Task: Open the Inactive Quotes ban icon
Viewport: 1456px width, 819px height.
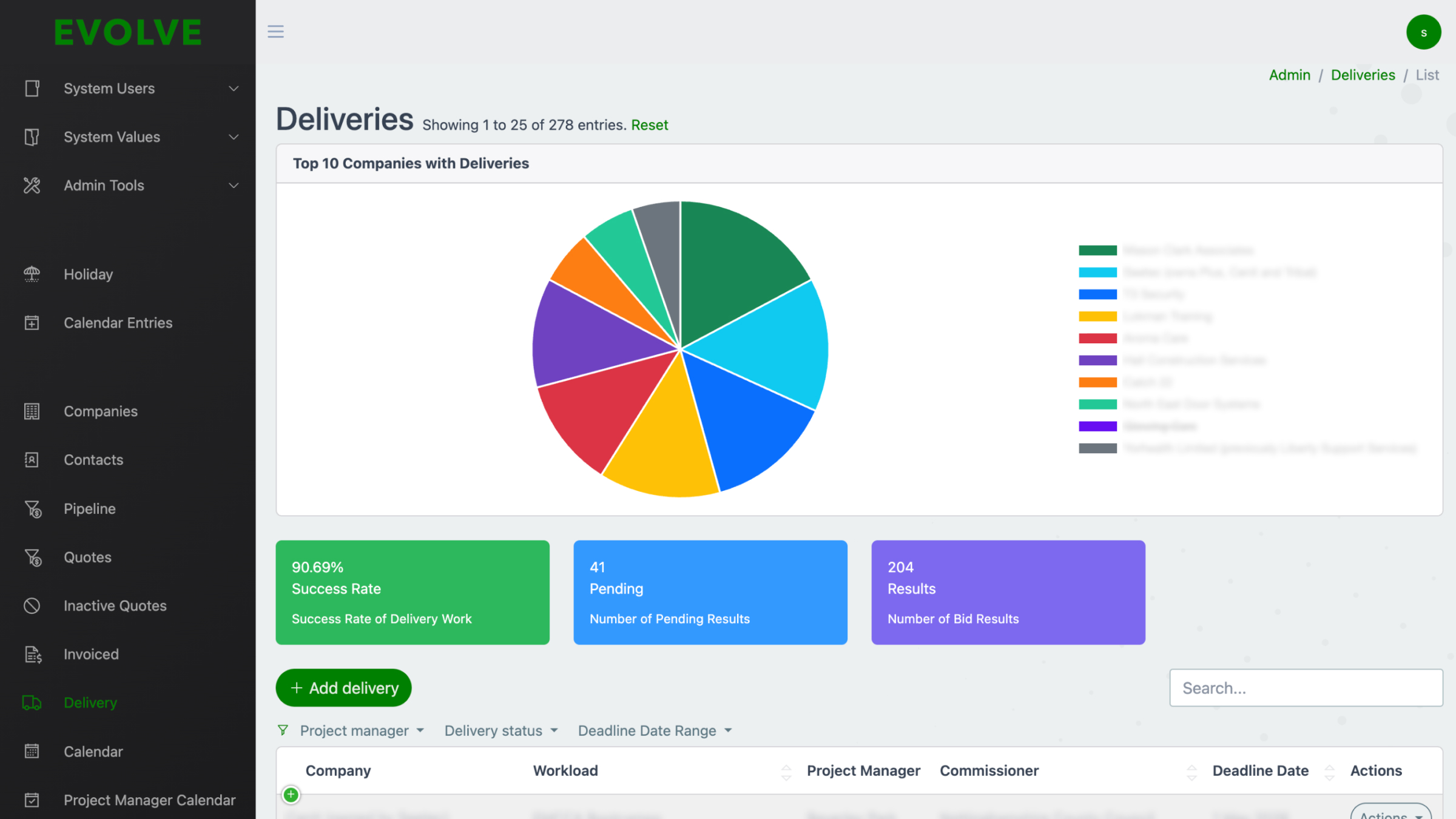Action: pyautogui.click(x=32, y=605)
